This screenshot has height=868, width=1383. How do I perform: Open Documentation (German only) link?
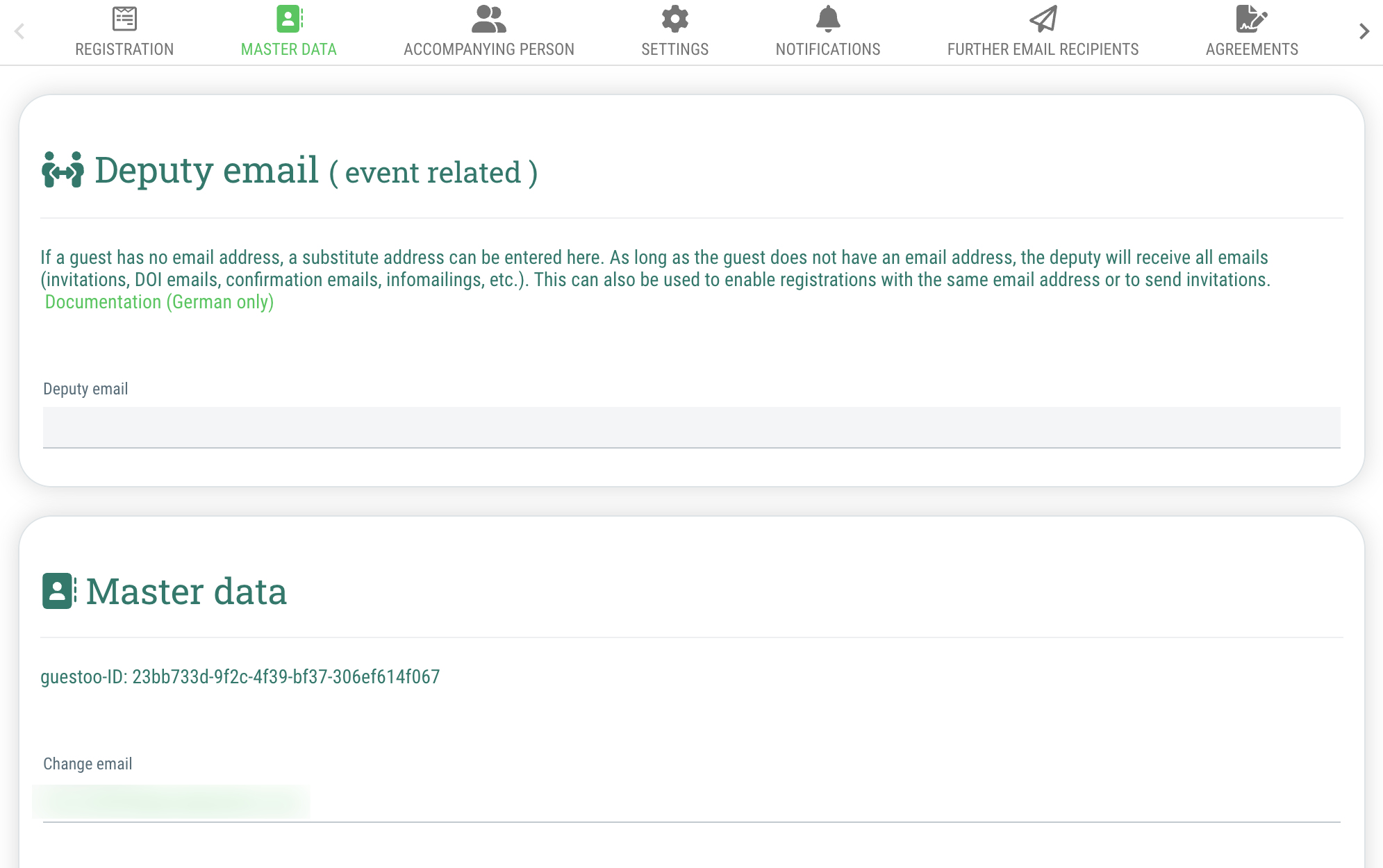click(x=160, y=302)
